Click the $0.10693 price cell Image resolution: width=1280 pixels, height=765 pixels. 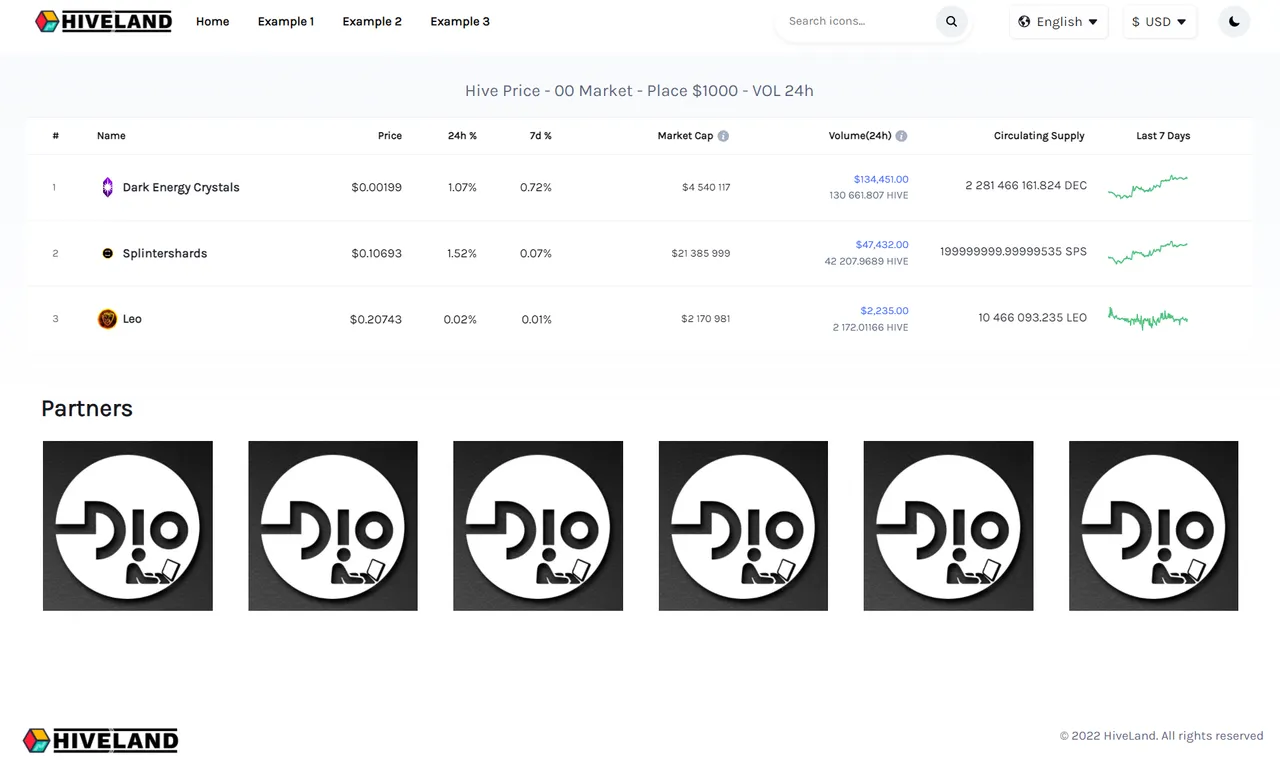pyautogui.click(x=377, y=253)
